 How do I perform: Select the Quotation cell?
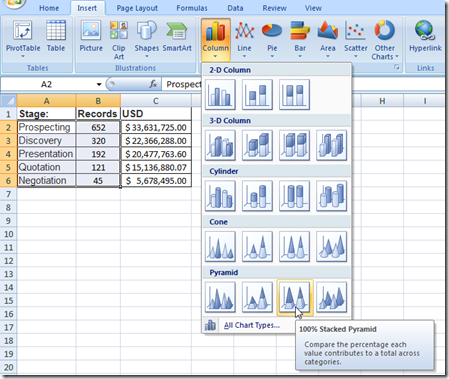[46, 167]
